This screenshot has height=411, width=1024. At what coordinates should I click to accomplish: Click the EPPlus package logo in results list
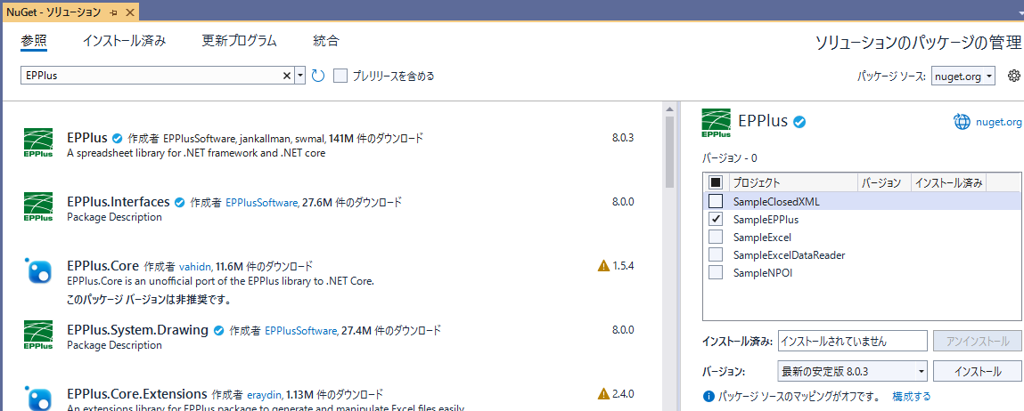(38, 143)
